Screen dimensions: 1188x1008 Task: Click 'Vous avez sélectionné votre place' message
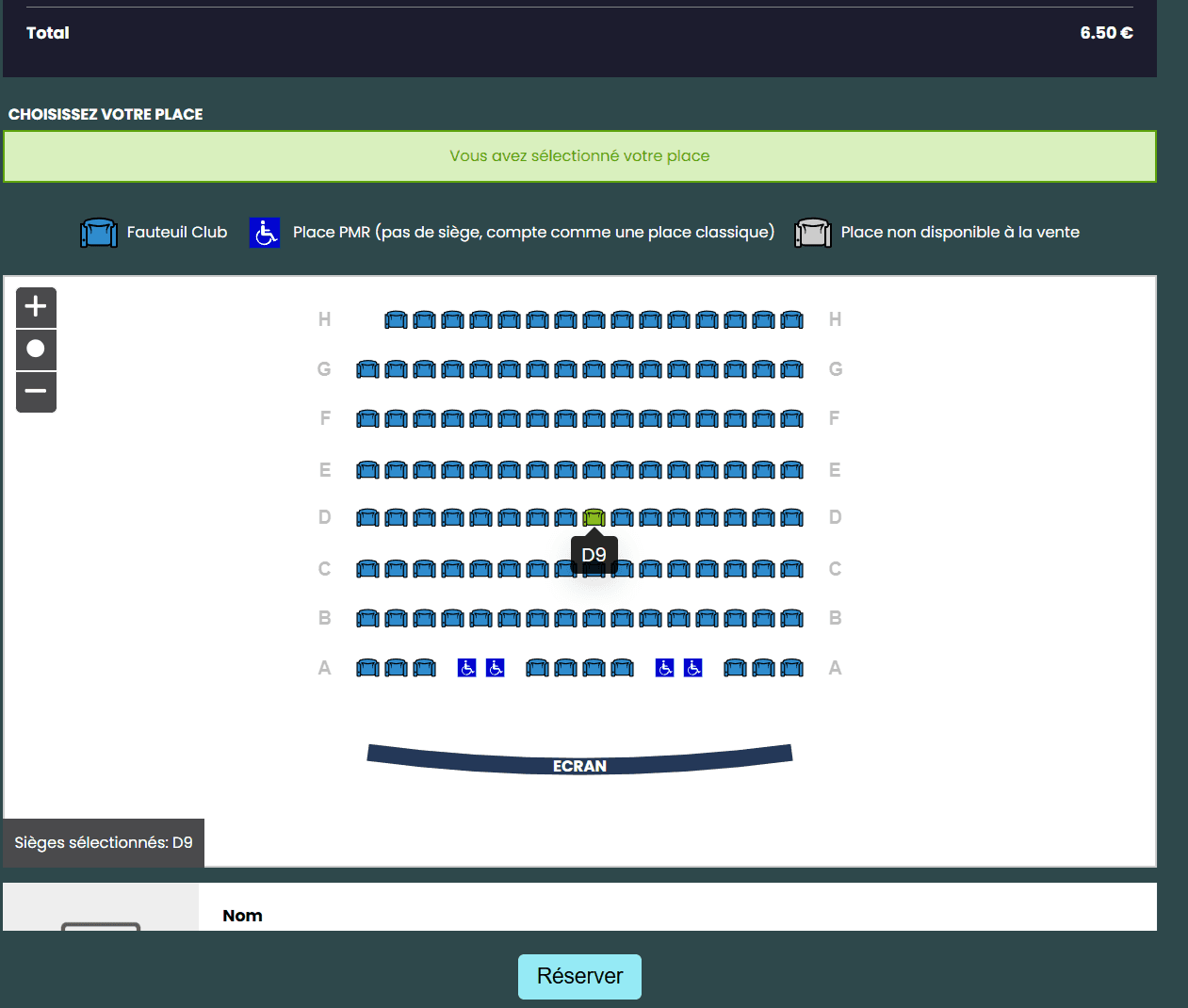tap(579, 156)
